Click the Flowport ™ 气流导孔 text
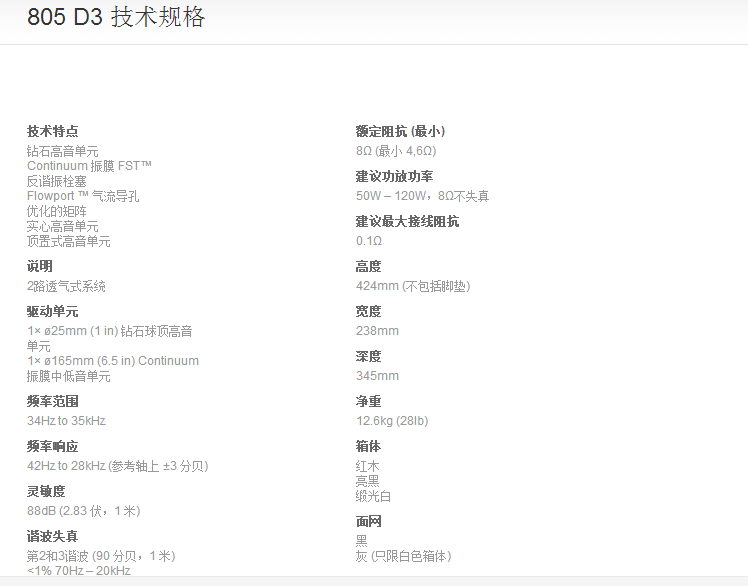This screenshot has width=748, height=586. point(83,196)
